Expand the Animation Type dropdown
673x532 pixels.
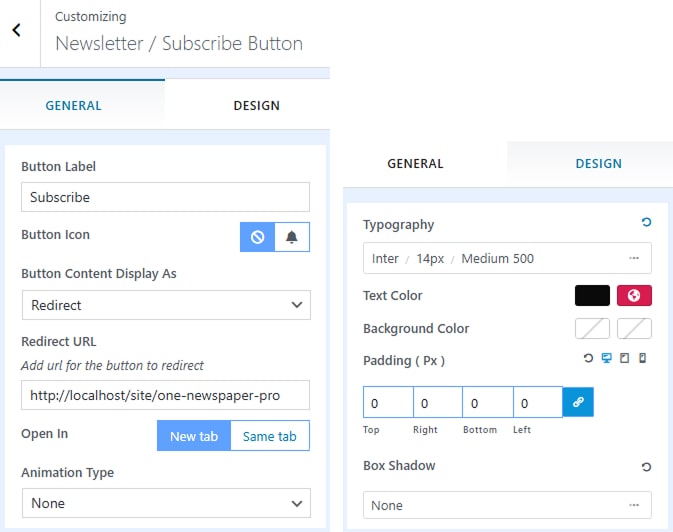(166, 503)
